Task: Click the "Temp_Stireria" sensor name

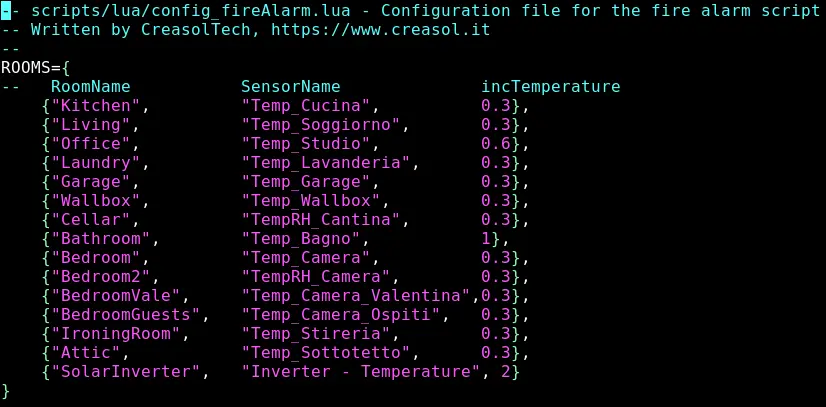Action: coord(316,333)
